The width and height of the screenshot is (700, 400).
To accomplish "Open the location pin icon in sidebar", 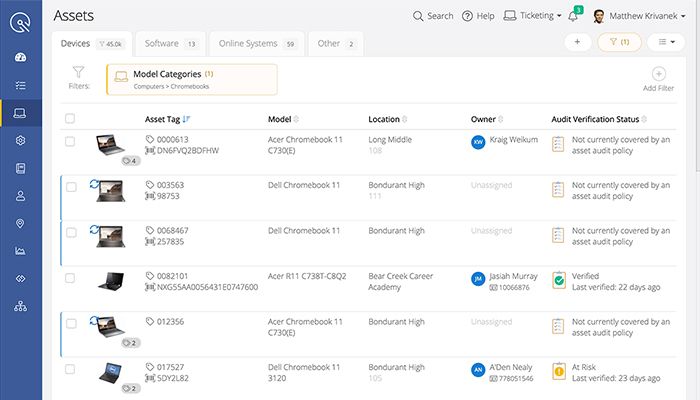I will [x=20, y=223].
